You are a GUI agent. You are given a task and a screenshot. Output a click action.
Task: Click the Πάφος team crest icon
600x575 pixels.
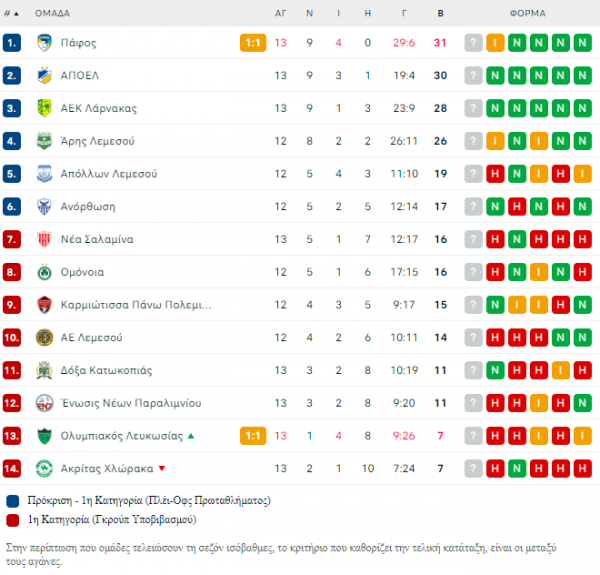pyautogui.click(x=44, y=42)
